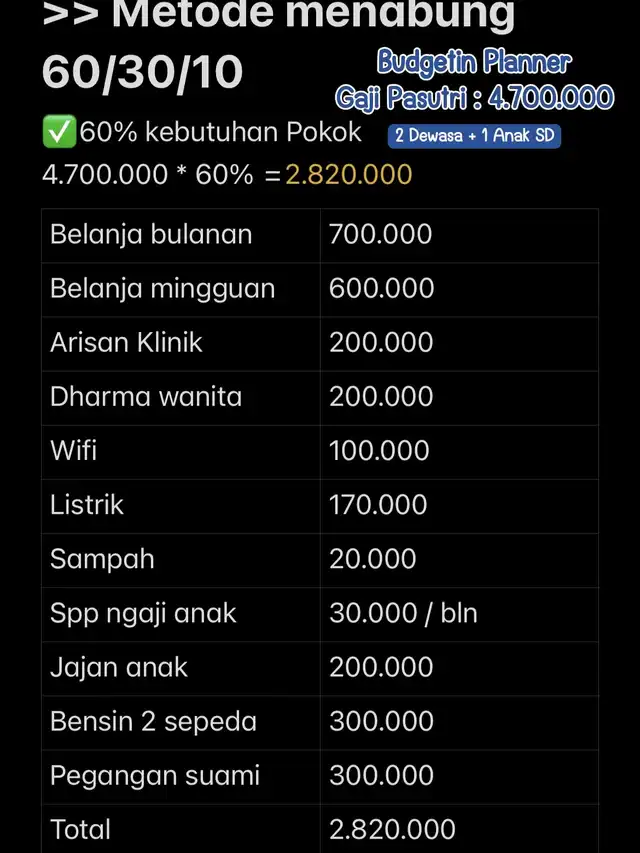Select the 'Bensin 2 sepeda' cell
This screenshot has width=640, height=853.
click(x=181, y=723)
